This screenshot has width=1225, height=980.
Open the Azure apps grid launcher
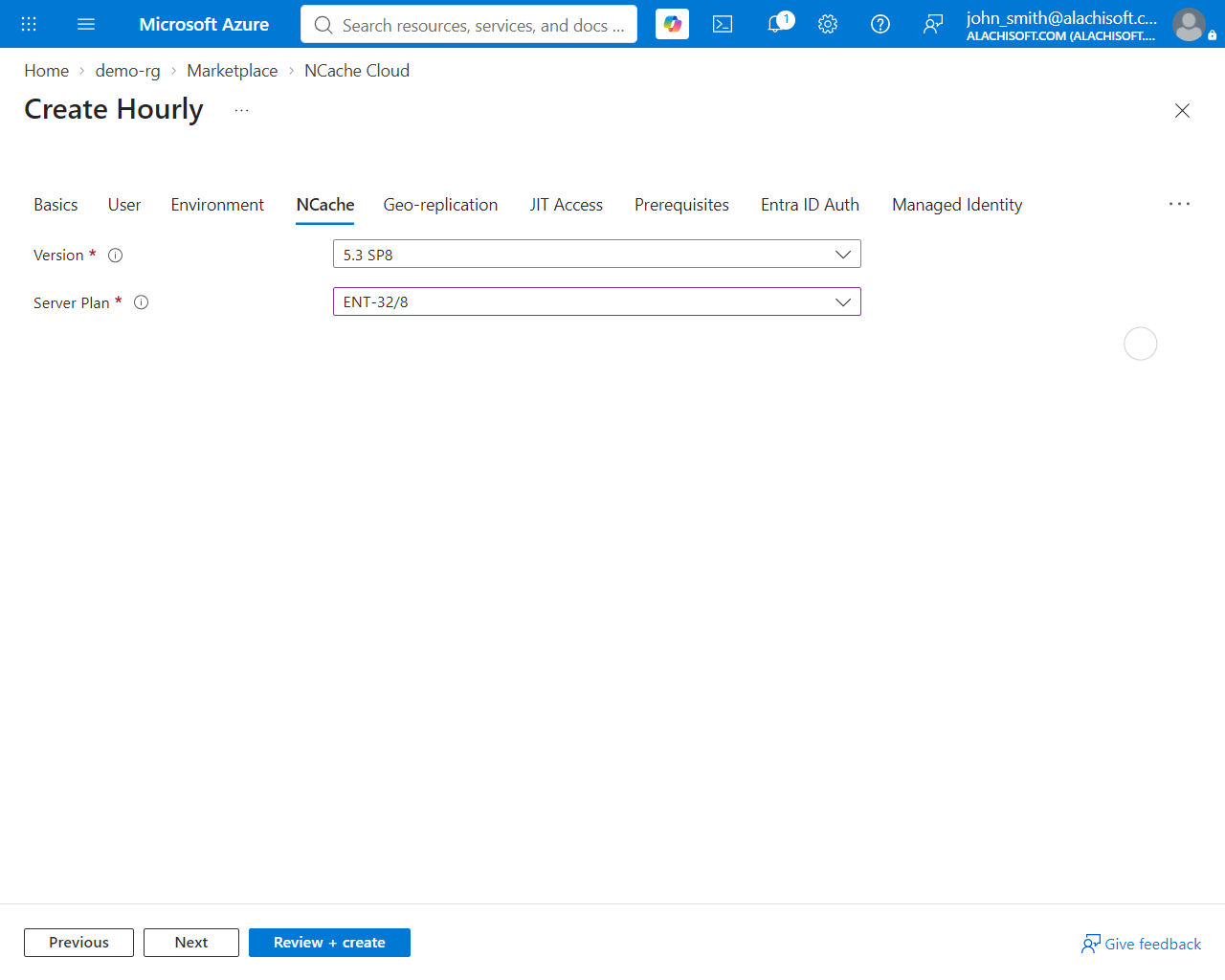pyautogui.click(x=29, y=24)
